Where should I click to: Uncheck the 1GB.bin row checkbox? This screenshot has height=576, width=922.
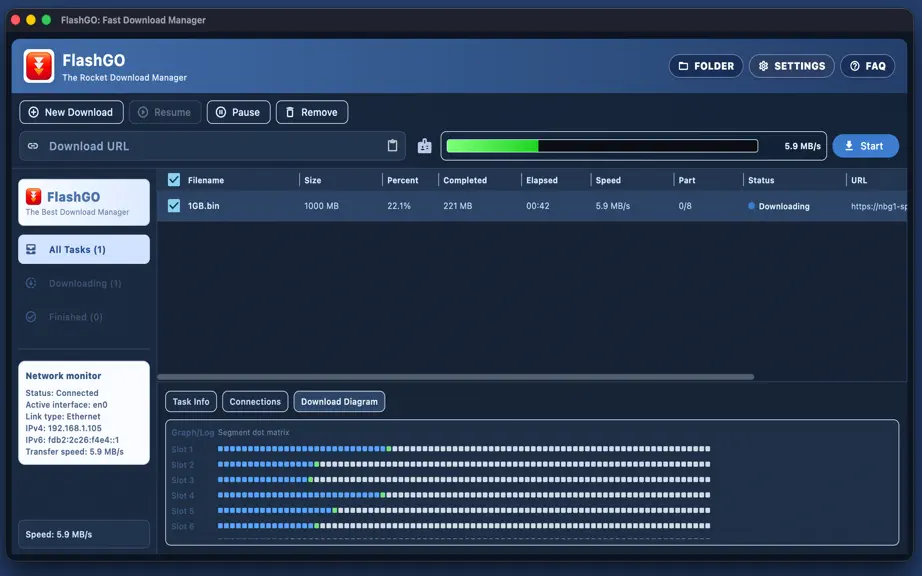click(174, 206)
